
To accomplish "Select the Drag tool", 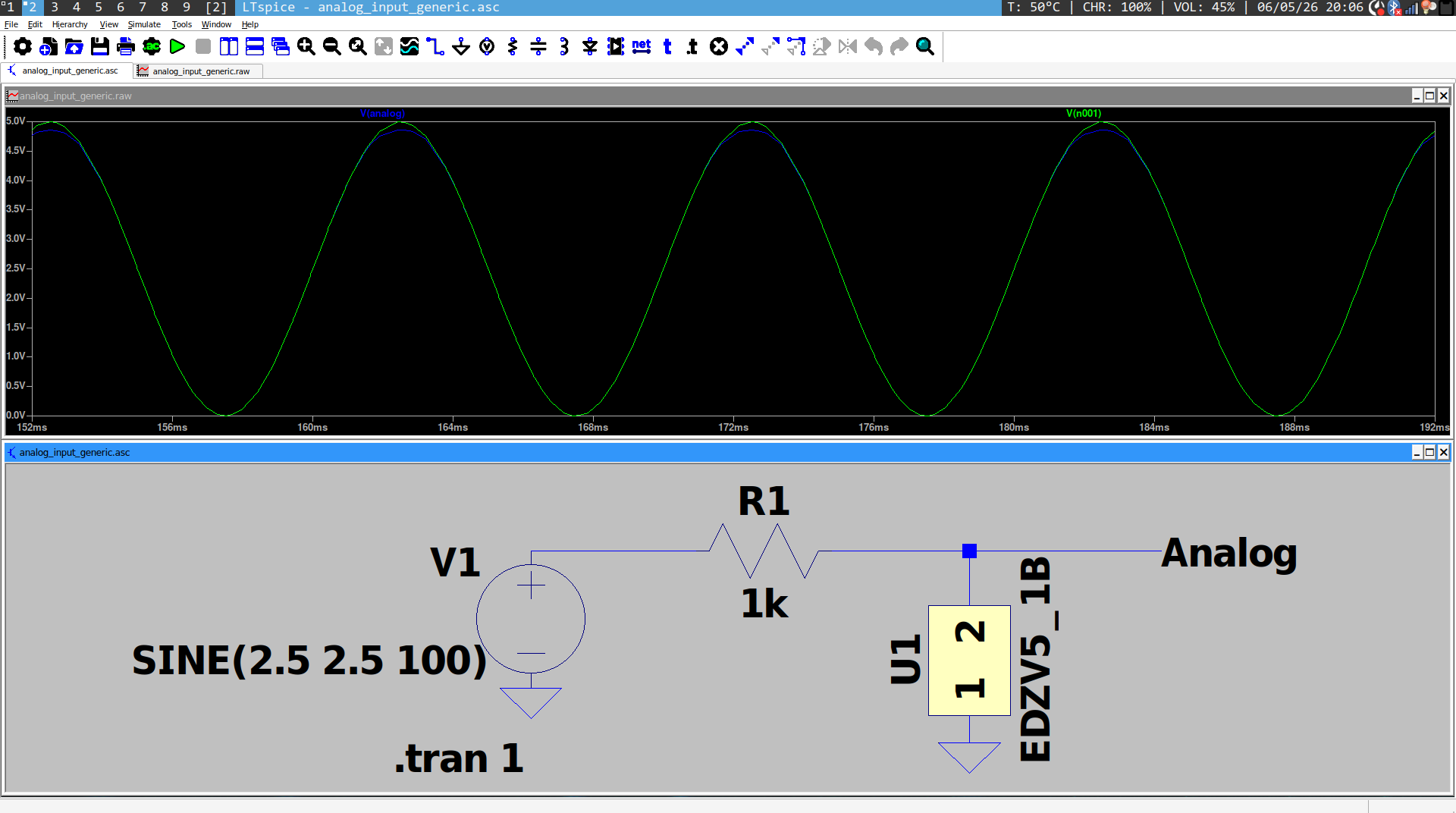I will (796, 46).
